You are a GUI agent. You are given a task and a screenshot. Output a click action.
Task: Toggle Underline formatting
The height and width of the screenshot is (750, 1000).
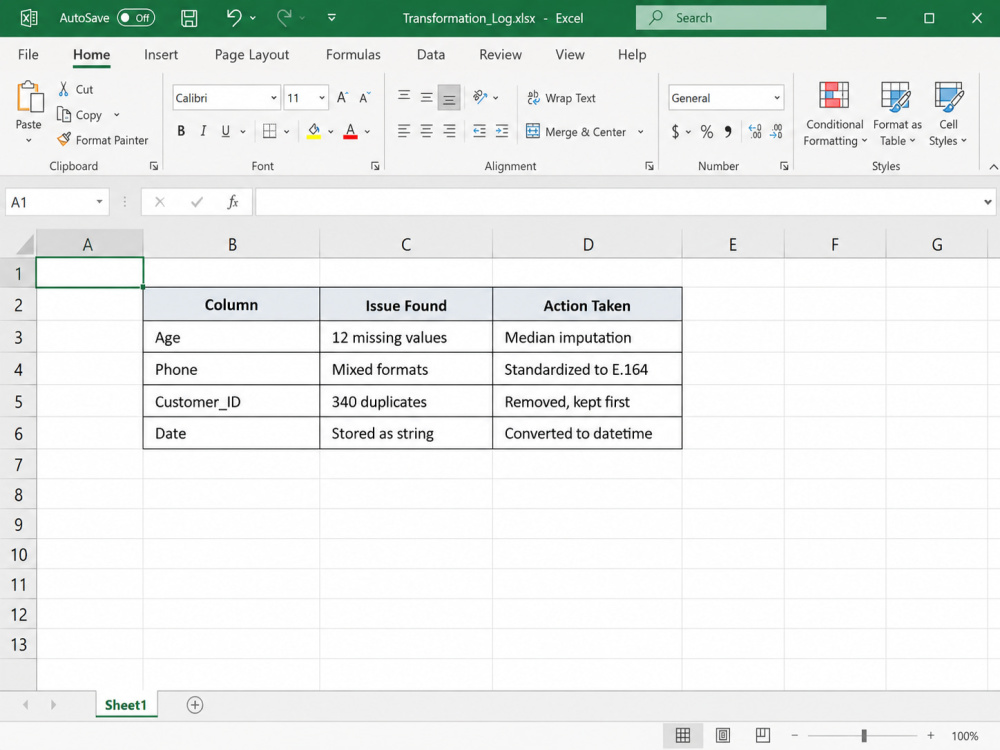tap(225, 131)
